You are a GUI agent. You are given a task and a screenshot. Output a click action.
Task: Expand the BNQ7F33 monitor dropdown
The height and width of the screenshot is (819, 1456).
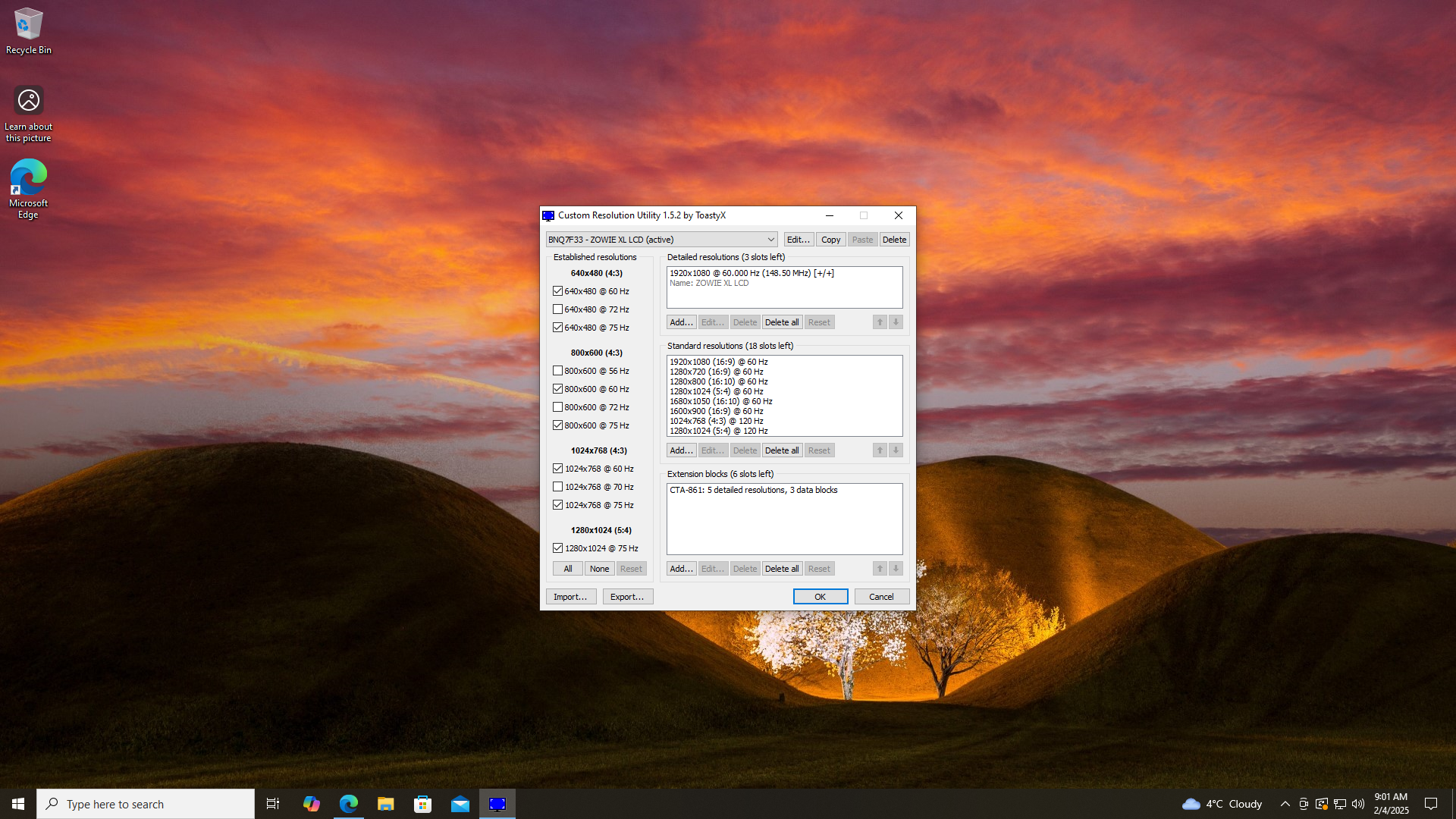click(661, 240)
